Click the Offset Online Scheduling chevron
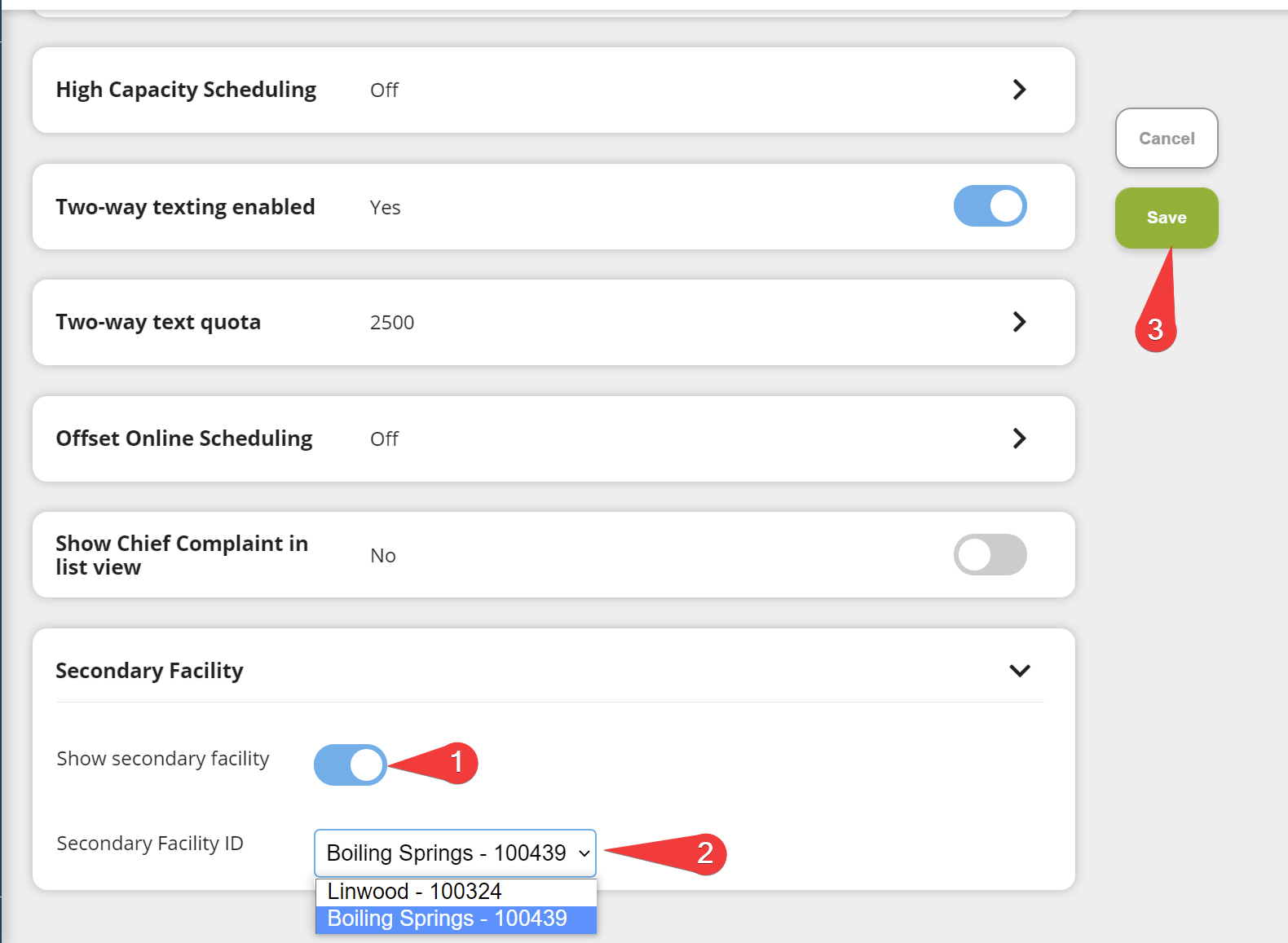The height and width of the screenshot is (943, 1288). pyautogui.click(x=1019, y=438)
